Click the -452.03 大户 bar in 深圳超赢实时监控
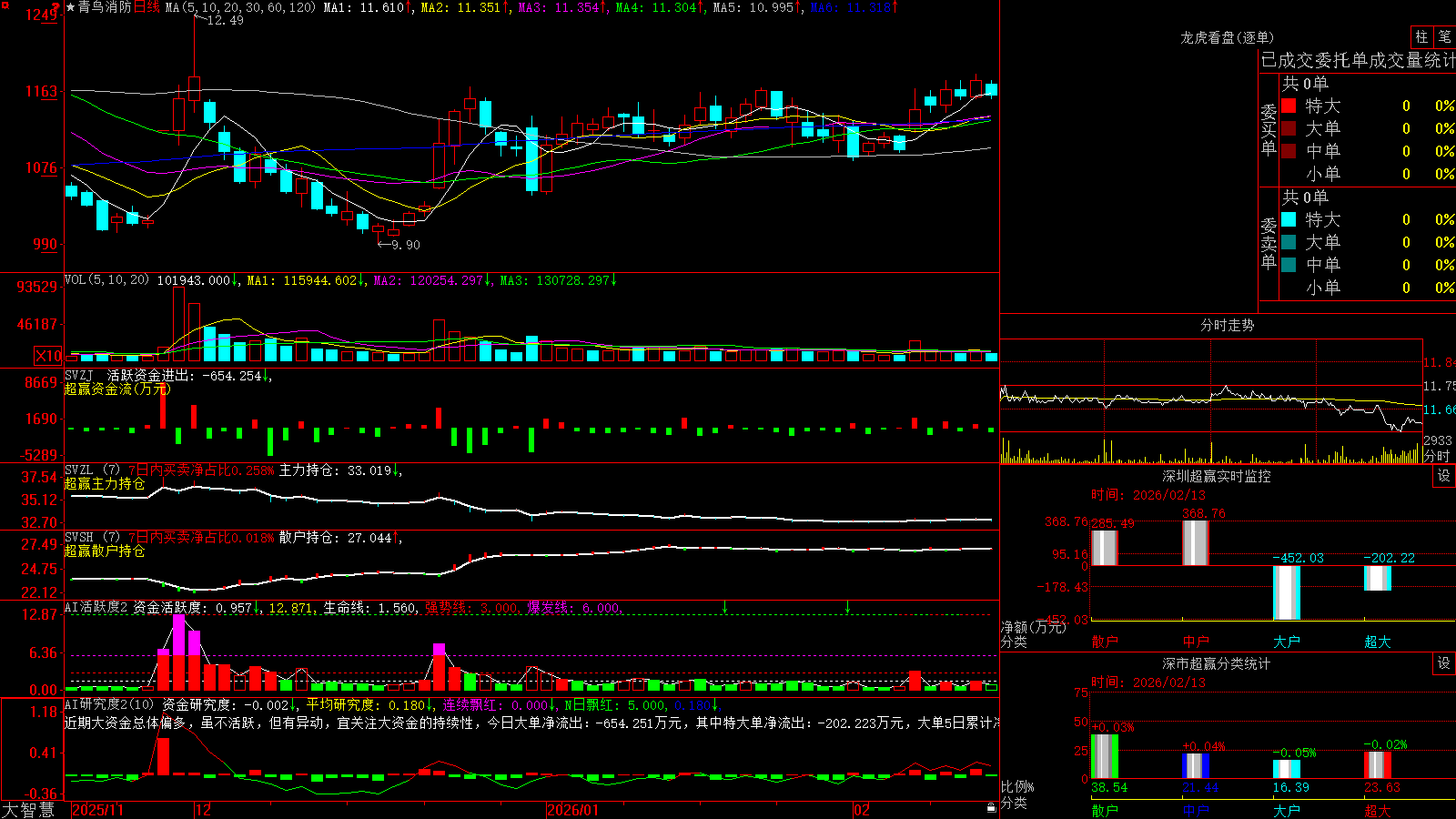Screen dimensions: 1456x819 tap(1287, 592)
